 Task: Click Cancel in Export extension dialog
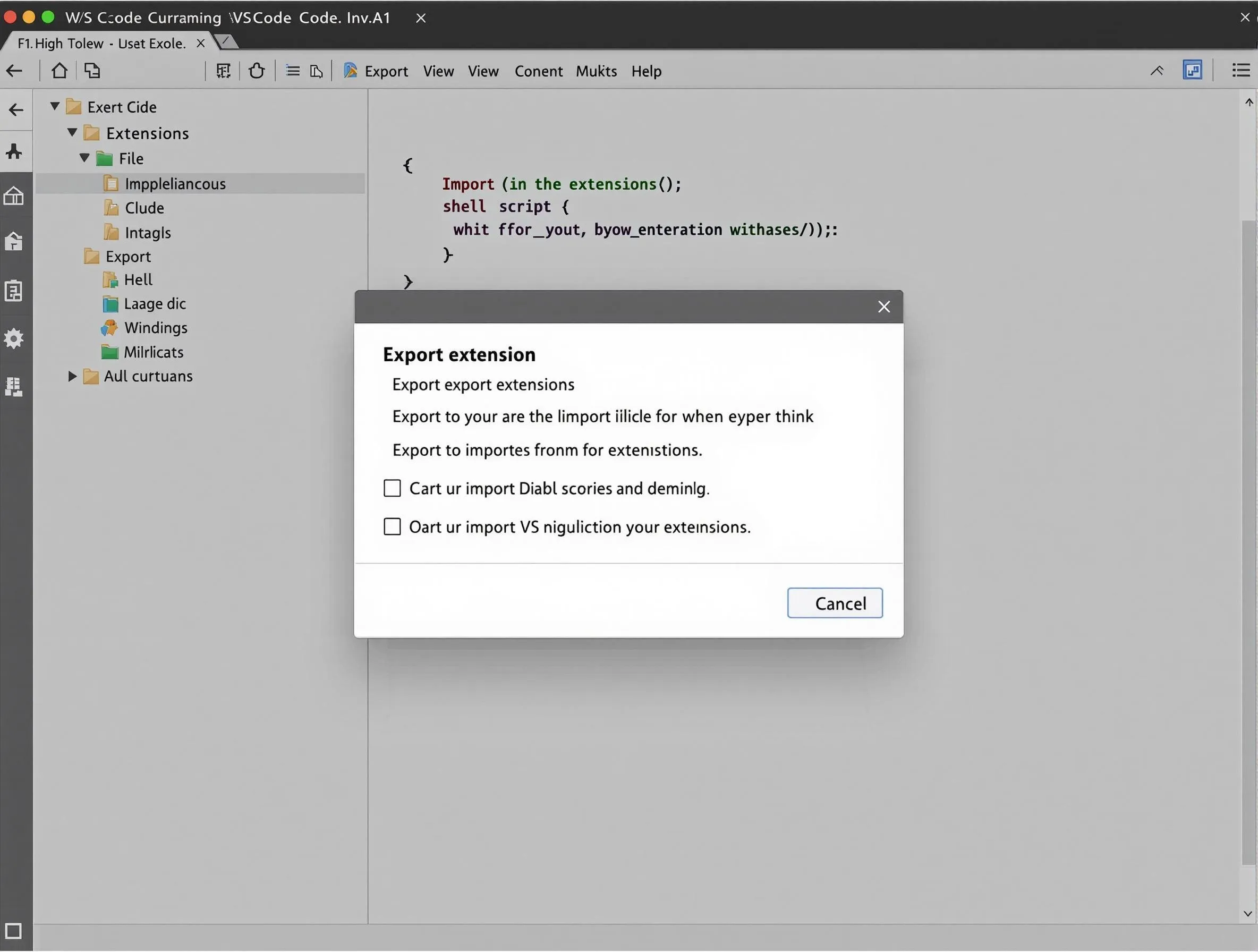[x=835, y=603]
